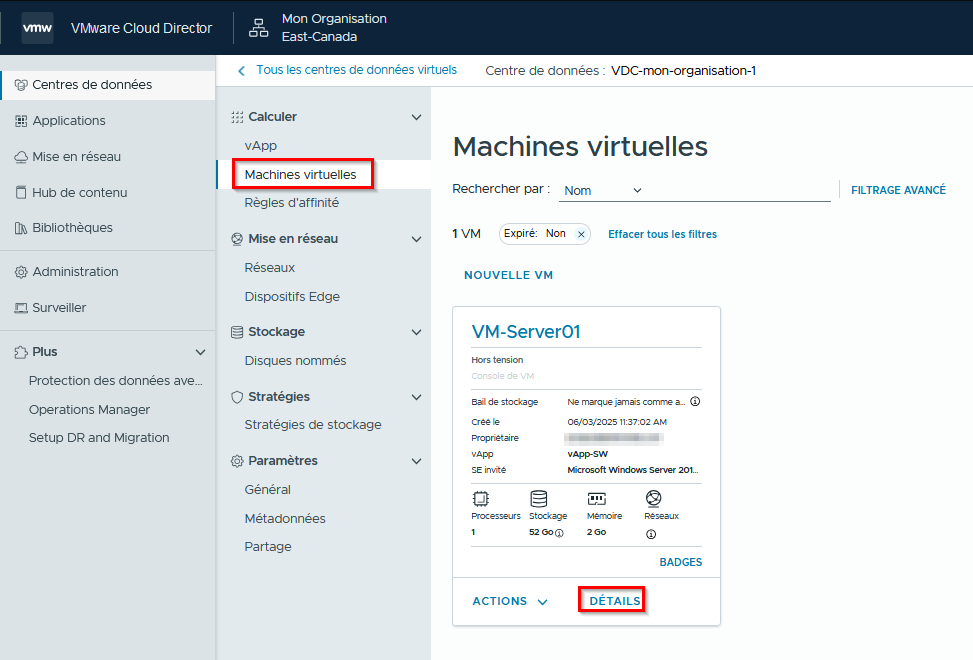
Task: Click the Stockage disk icon on VM card
Action: point(539,499)
